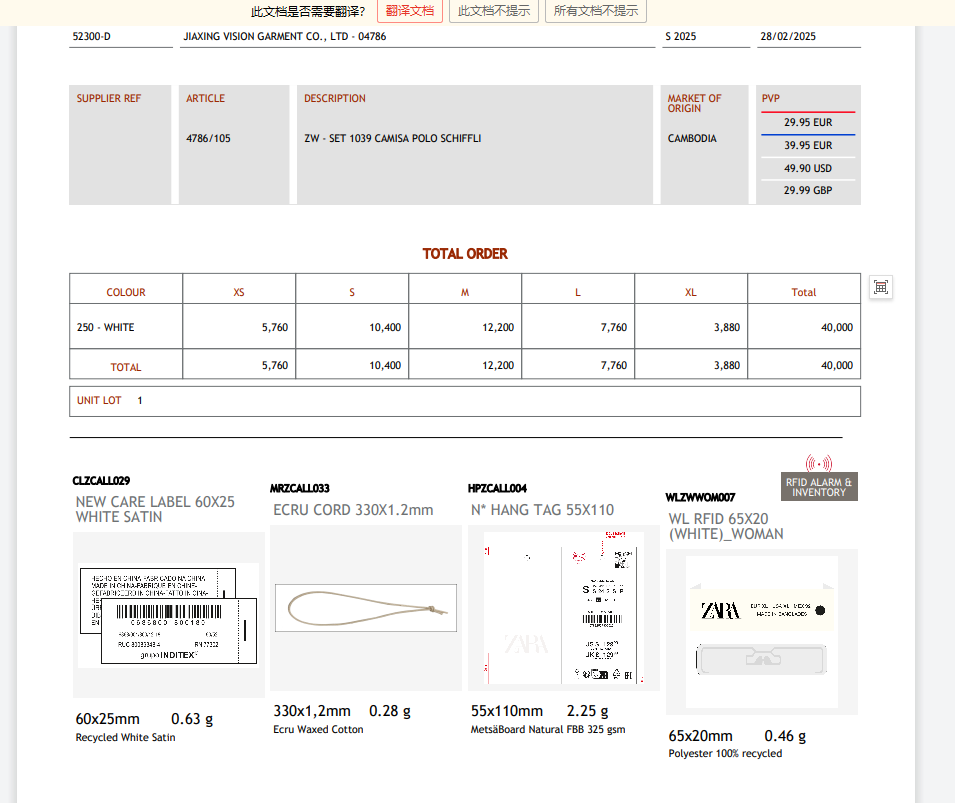
Task: Click the RFID Alarm & Inventory badge
Action: [x=819, y=487]
